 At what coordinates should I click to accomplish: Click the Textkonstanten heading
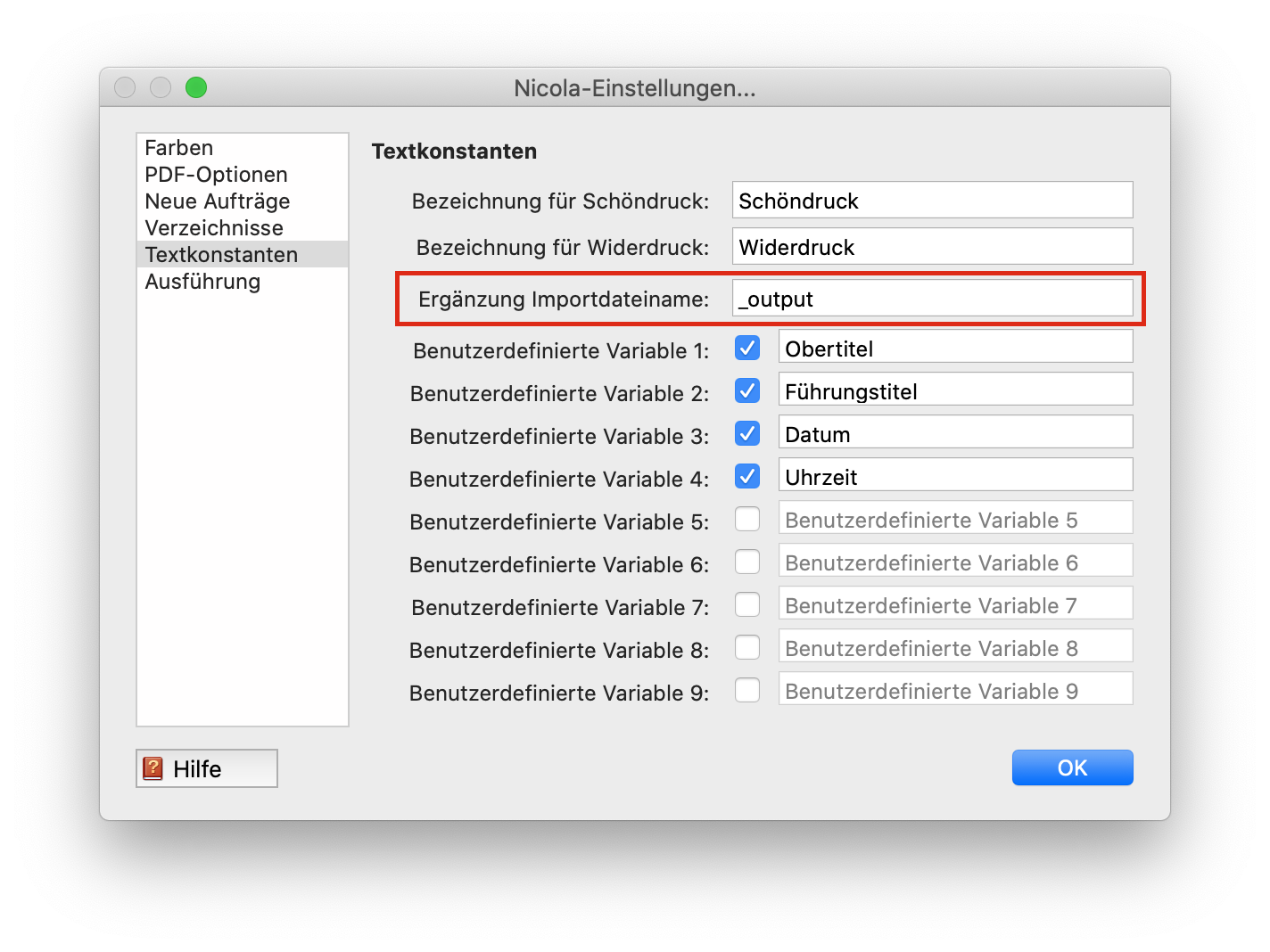(x=454, y=152)
